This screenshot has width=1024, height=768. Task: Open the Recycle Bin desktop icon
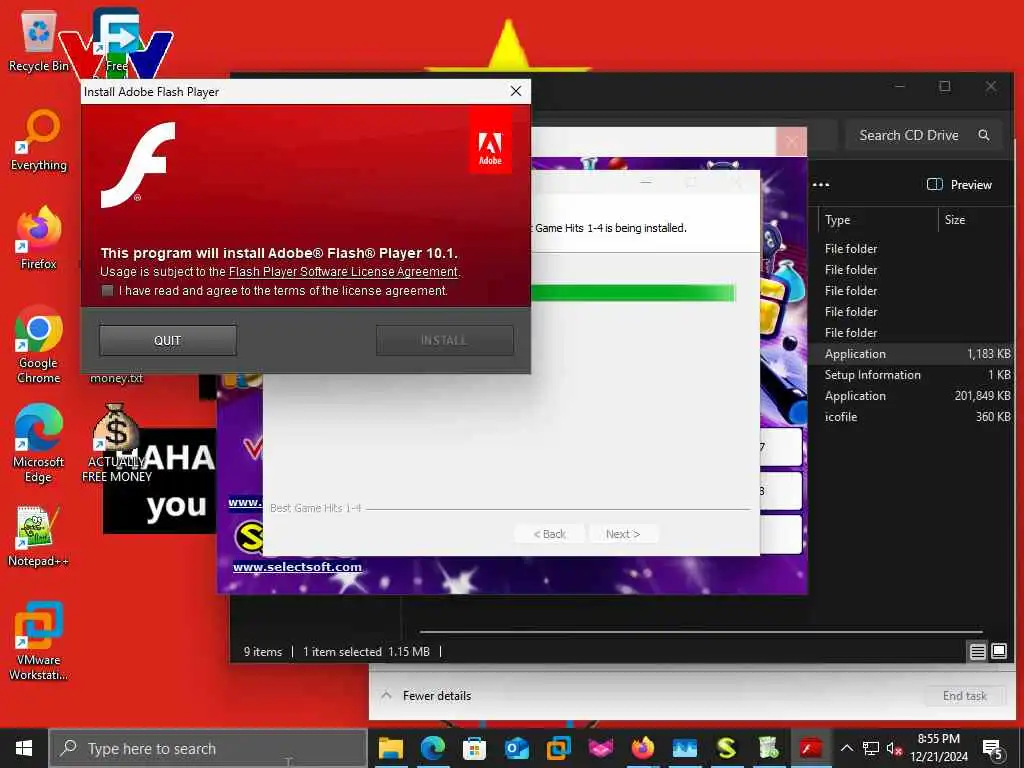[x=39, y=39]
